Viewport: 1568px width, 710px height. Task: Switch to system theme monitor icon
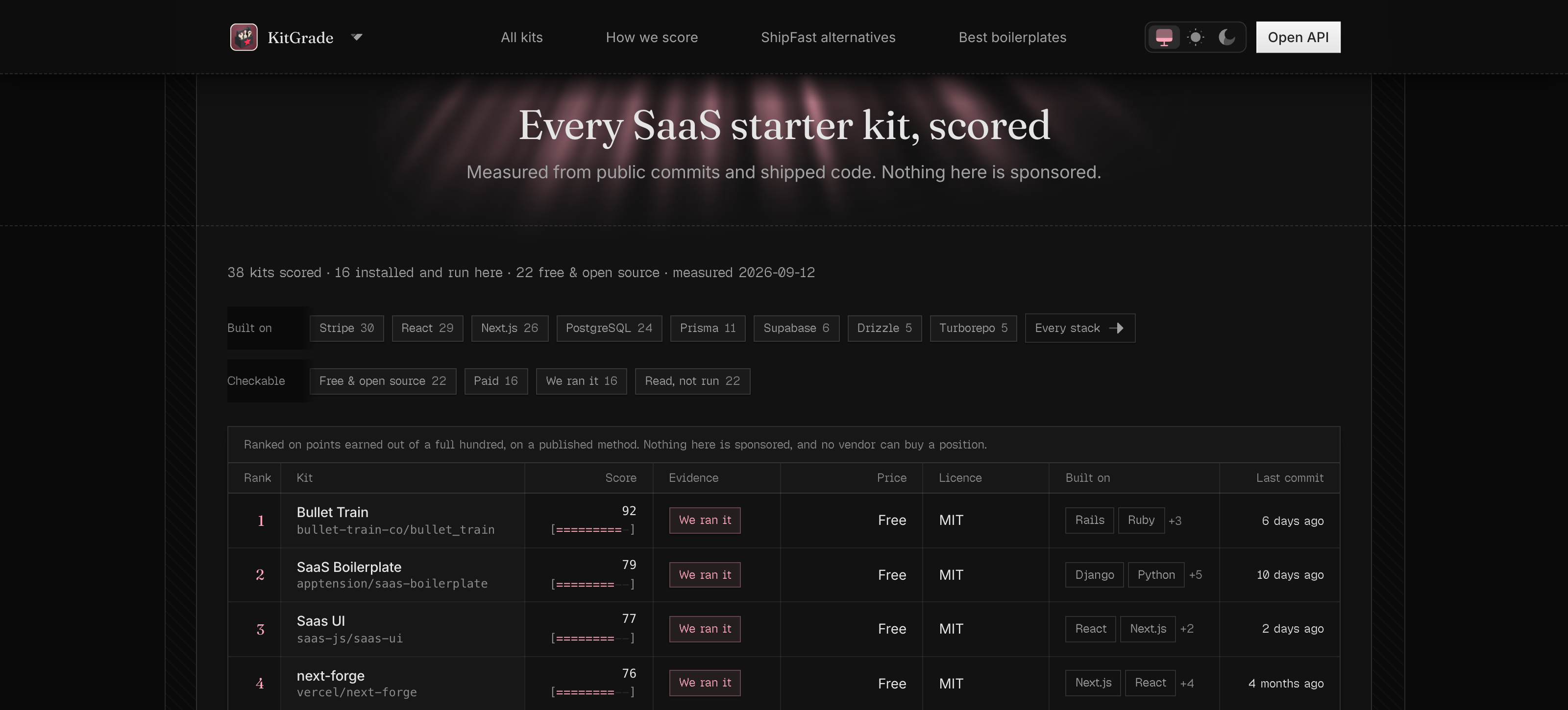click(1164, 37)
